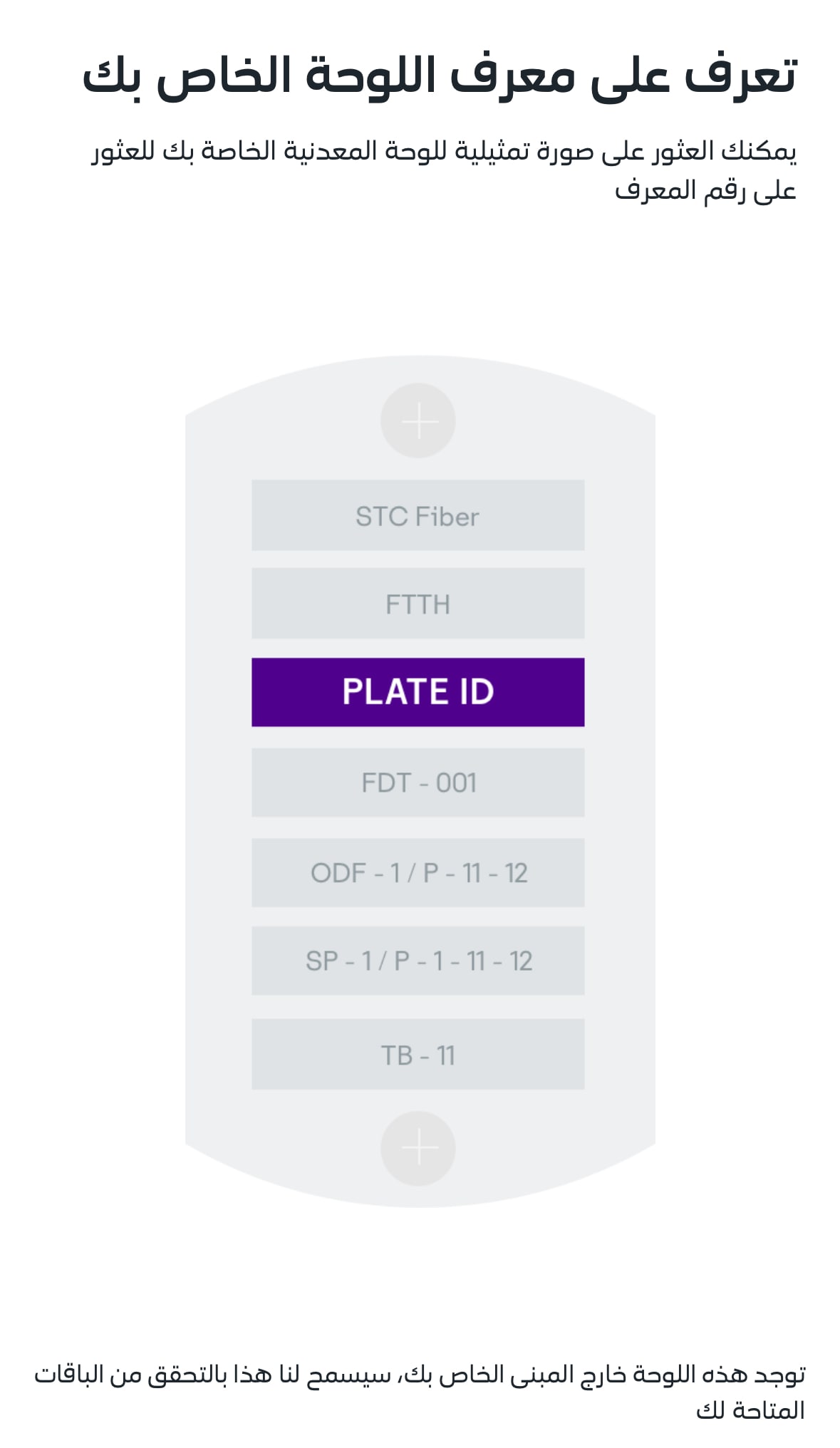
Task: Tap the TB - 11 plate row
Action: tap(418, 1054)
